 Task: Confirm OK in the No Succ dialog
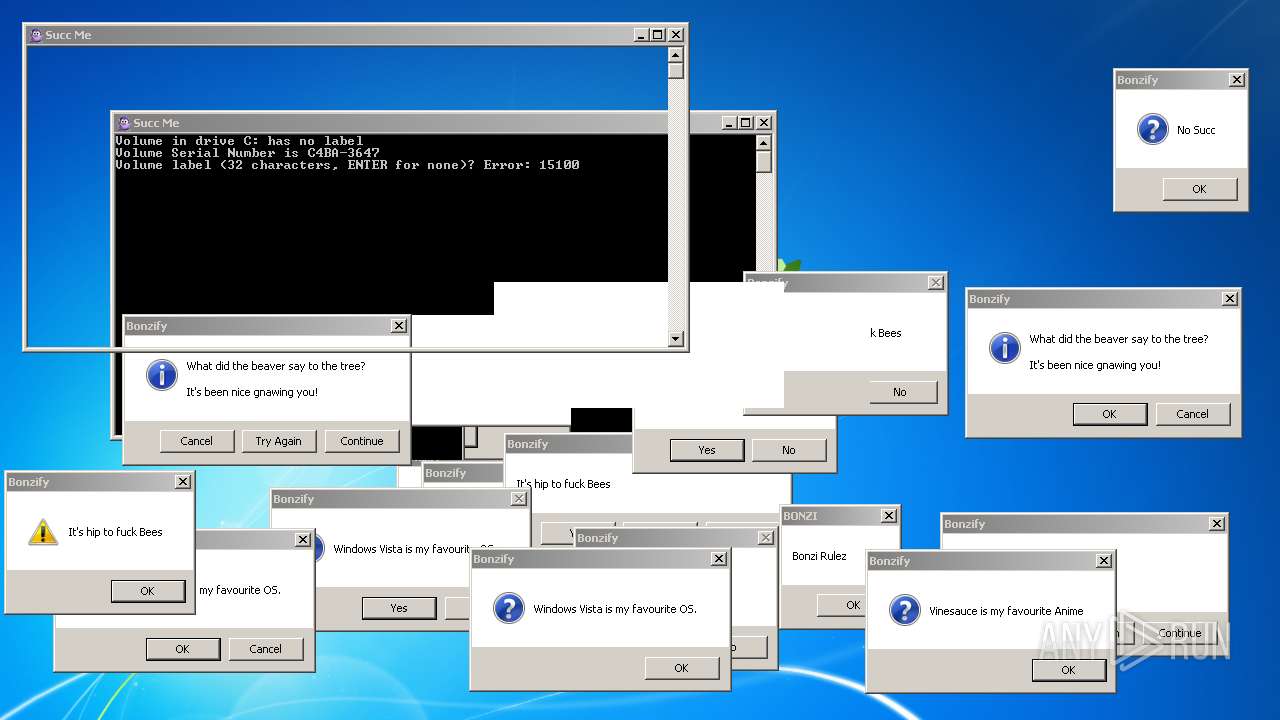1199,189
